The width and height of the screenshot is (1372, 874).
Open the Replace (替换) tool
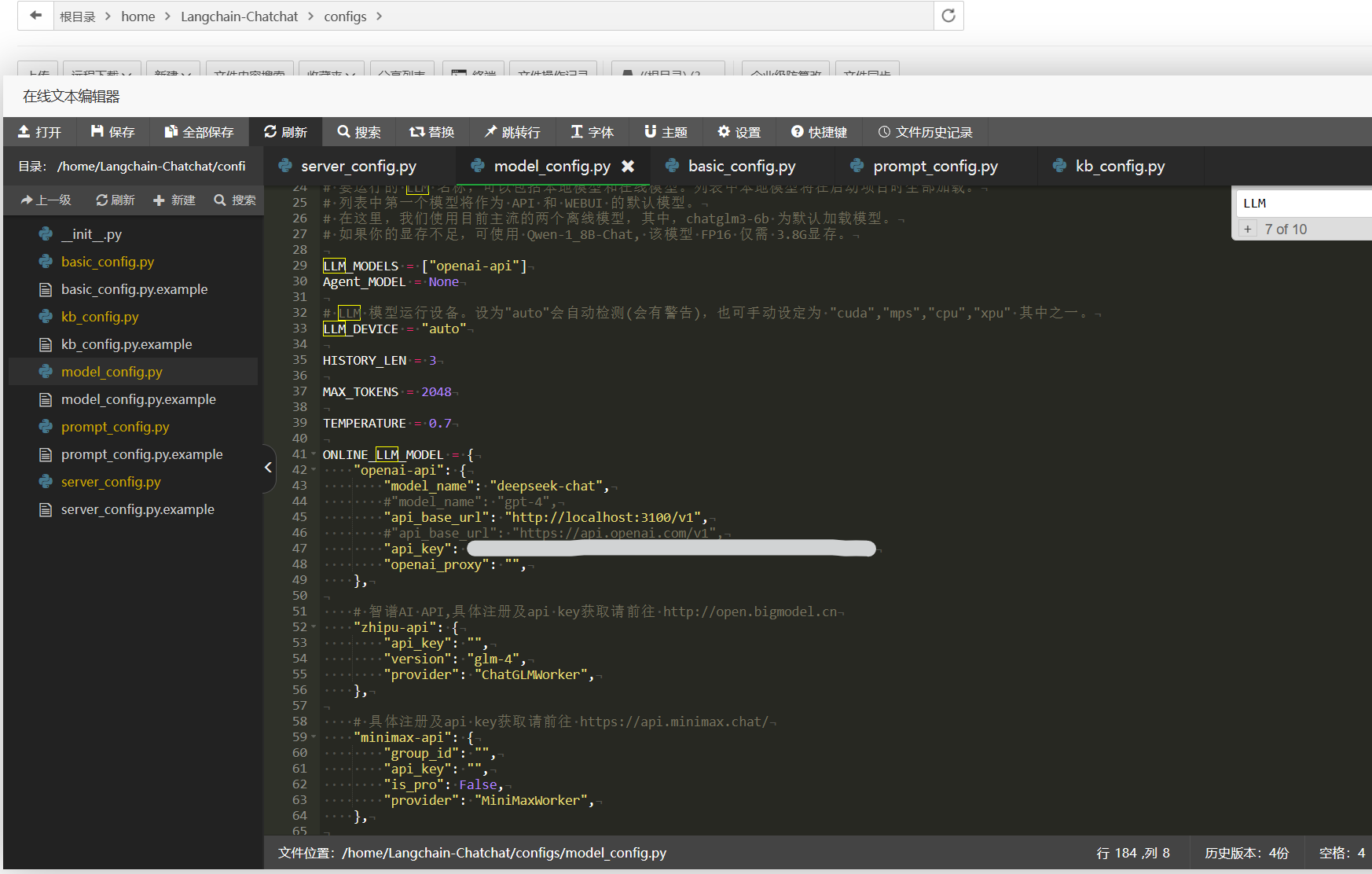[431, 132]
